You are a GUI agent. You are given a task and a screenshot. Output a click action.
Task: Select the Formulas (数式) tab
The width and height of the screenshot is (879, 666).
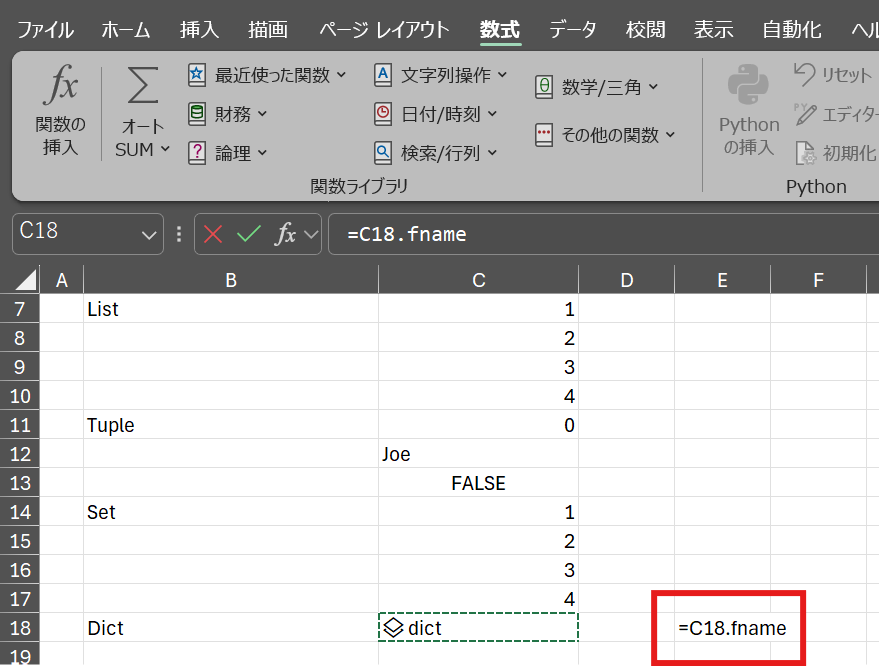click(x=500, y=30)
